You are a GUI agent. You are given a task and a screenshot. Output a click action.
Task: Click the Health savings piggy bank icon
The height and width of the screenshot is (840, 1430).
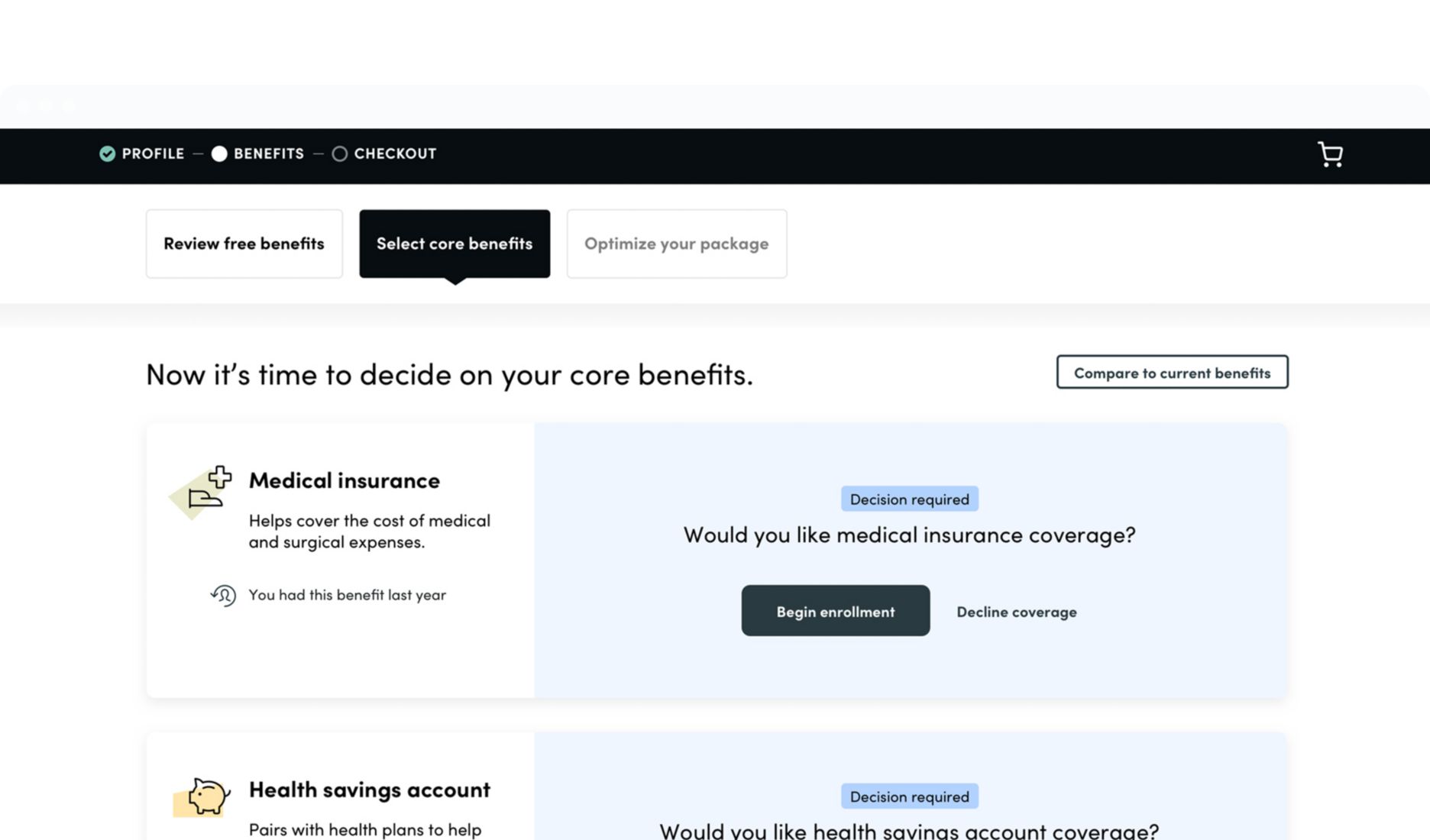click(x=204, y=796)
